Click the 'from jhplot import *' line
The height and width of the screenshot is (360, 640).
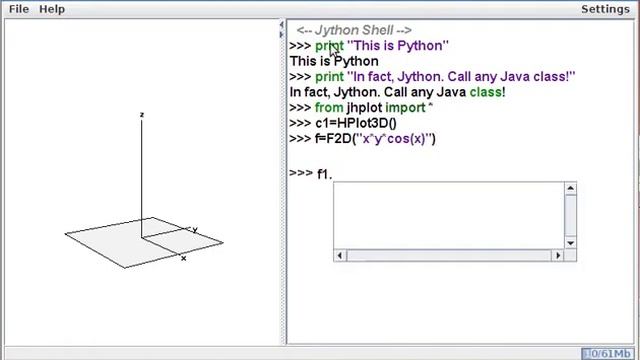tap(361, 108)
